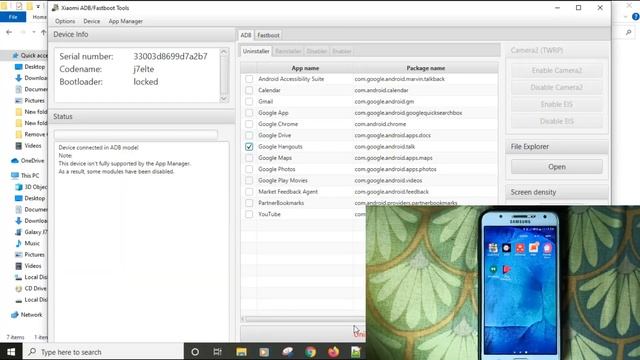
Task: Click the Enable Camera2 button
Action: pyautogui.click(x=557, y=70)
